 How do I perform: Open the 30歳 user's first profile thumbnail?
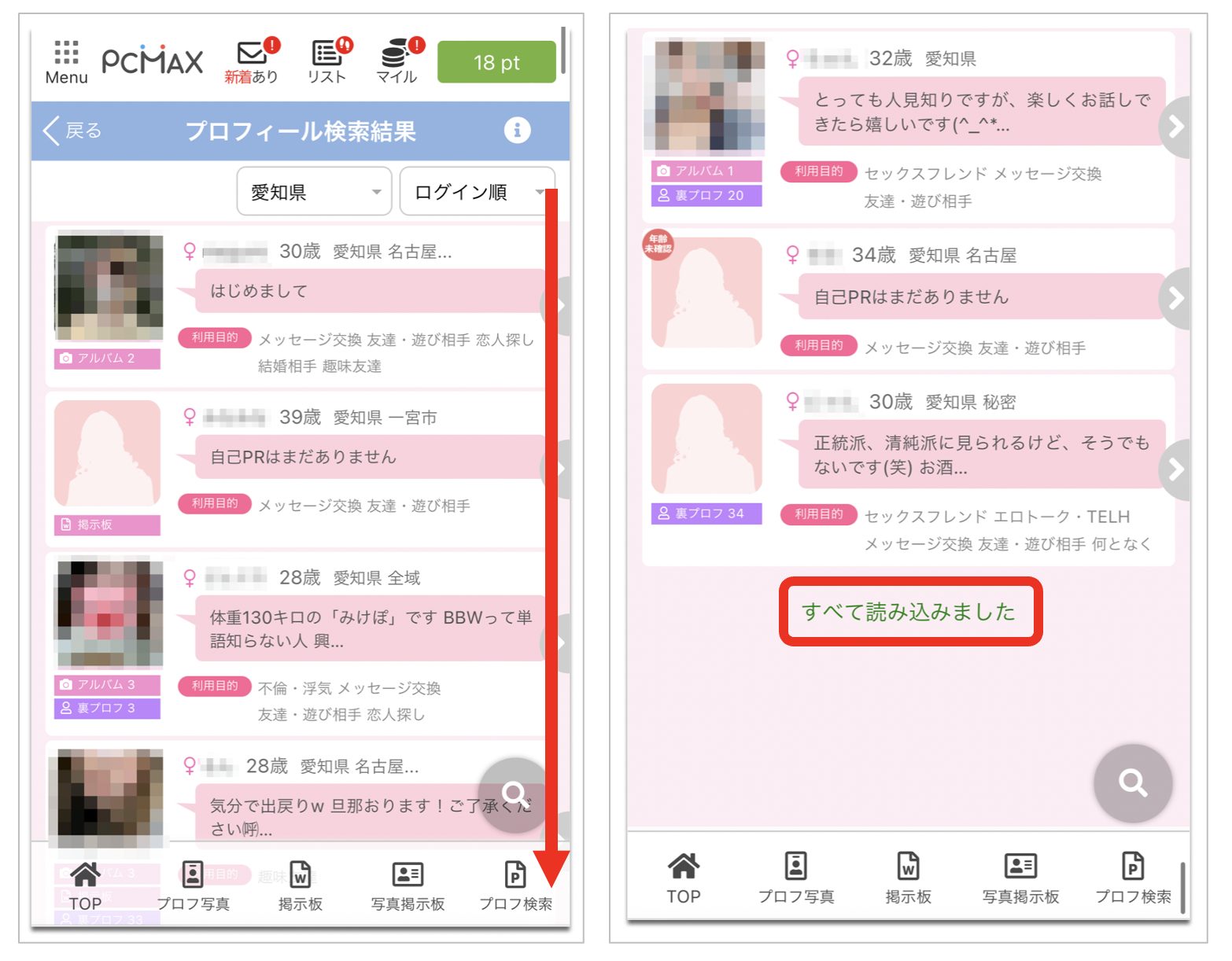109,288
